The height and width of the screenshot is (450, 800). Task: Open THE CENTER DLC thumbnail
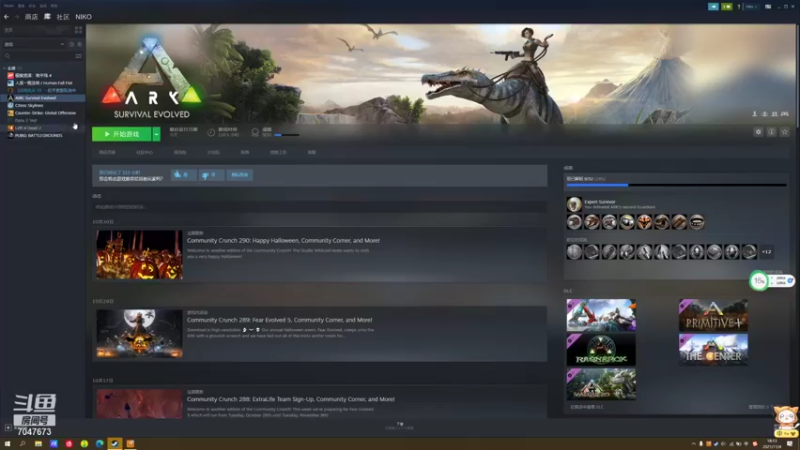click(x=713, y=349)
